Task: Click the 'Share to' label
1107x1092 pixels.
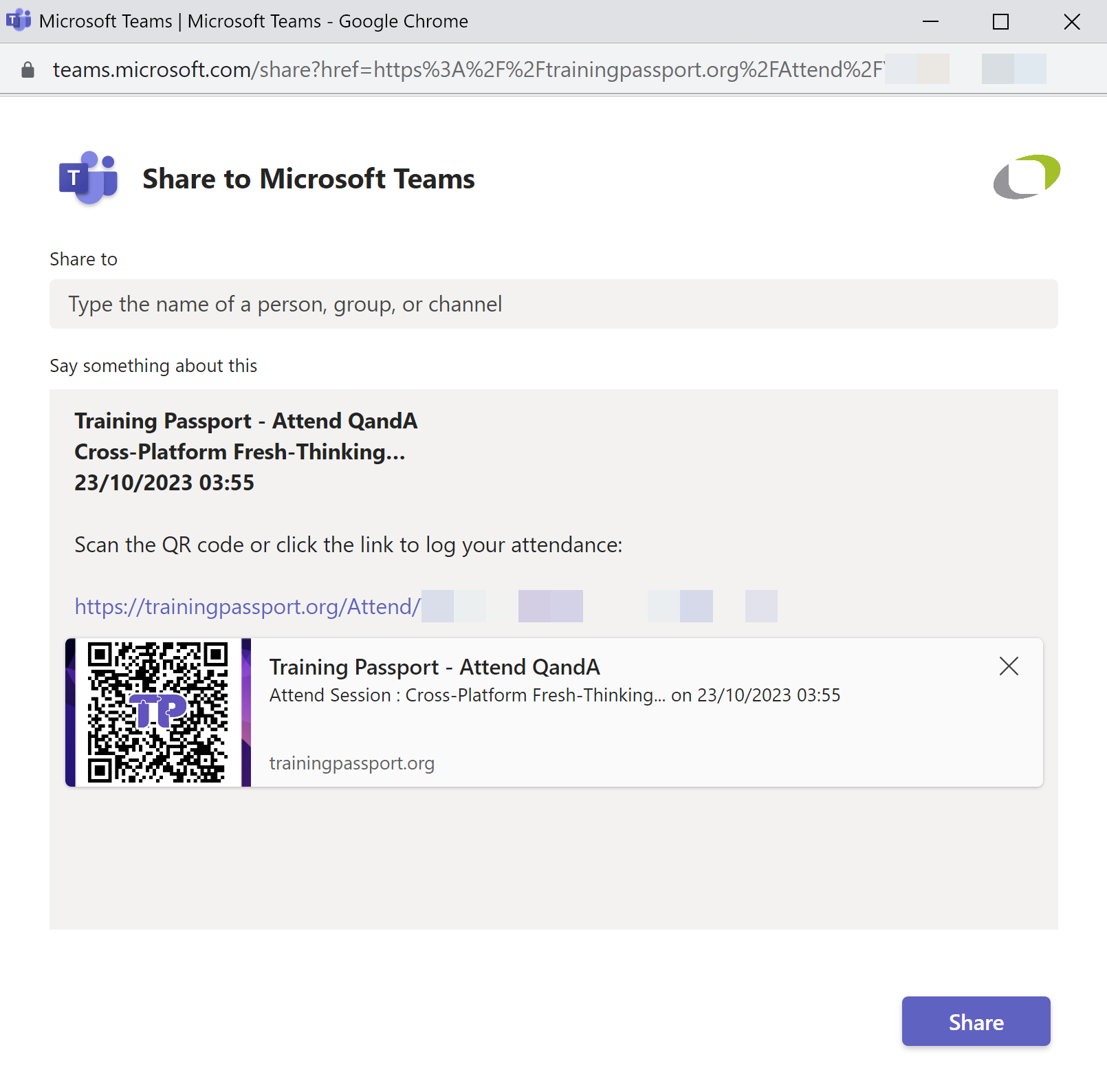Action: point(84,259)
